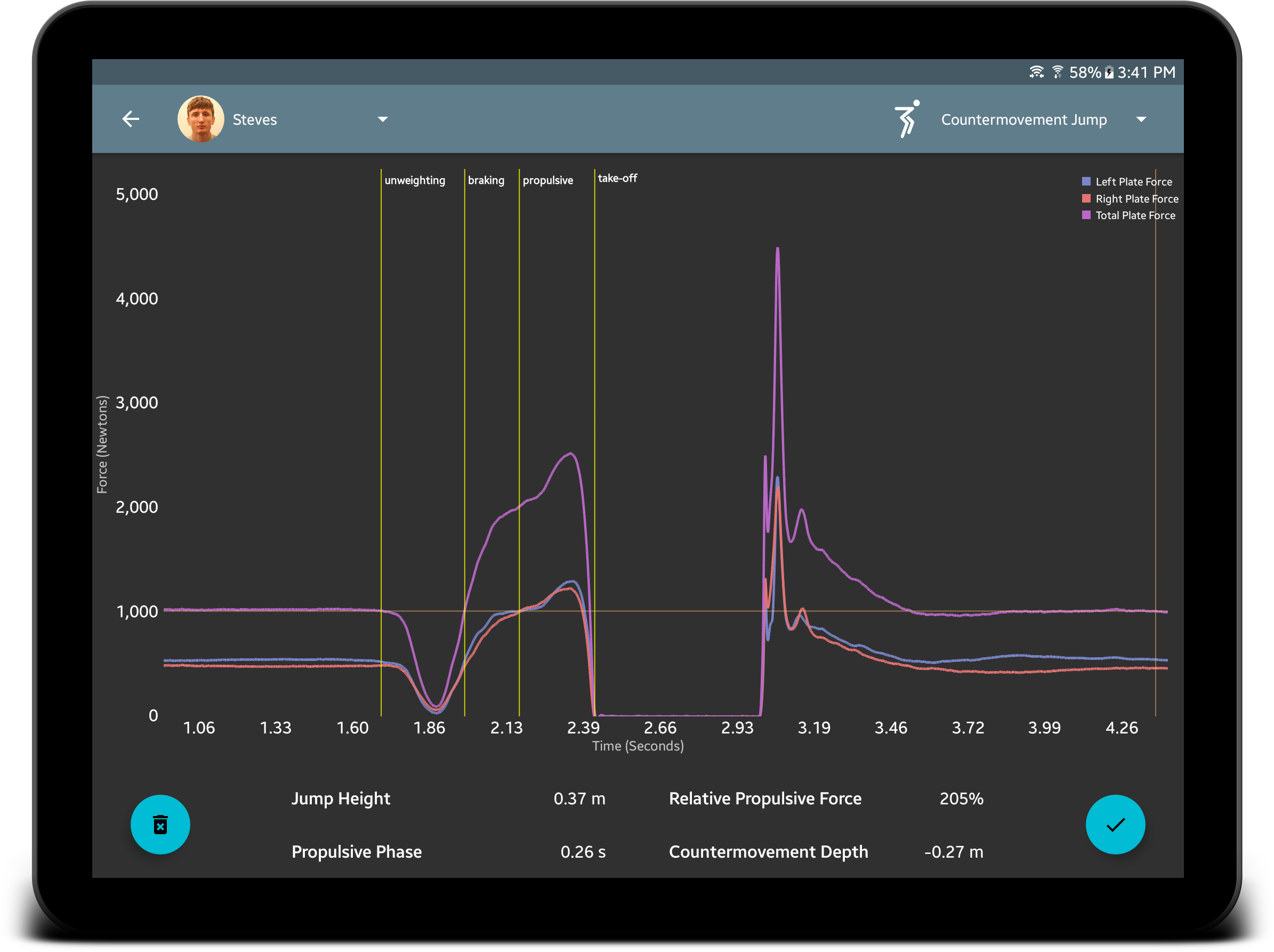
Task: Tap the Total Plate Force legend text
Action: point(1135,215)
